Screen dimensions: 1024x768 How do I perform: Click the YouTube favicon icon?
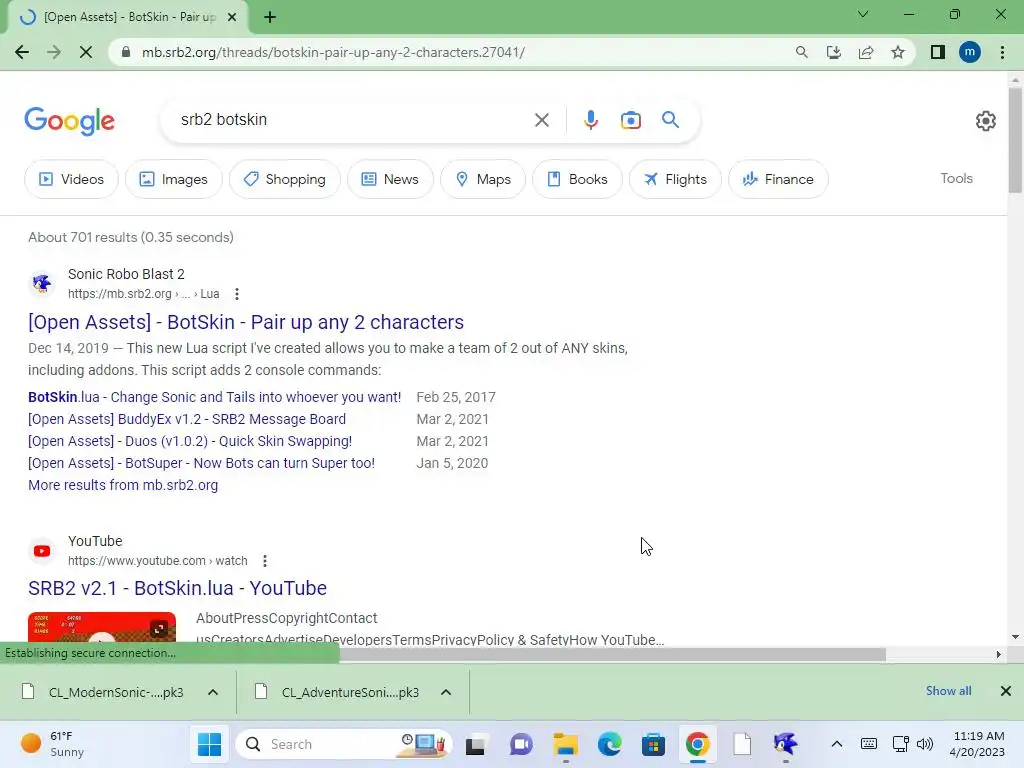[42, 551]
